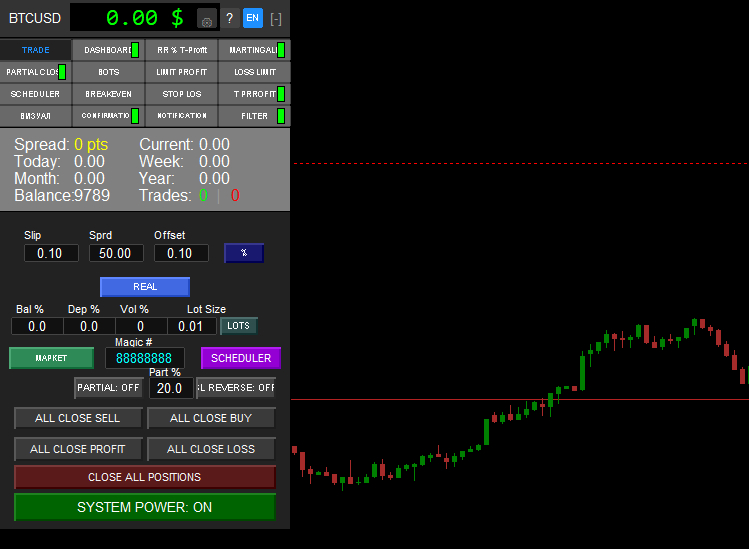Open the BREAKEVEN tab
This screenshot has height=549, width=749.
(108, 94)
